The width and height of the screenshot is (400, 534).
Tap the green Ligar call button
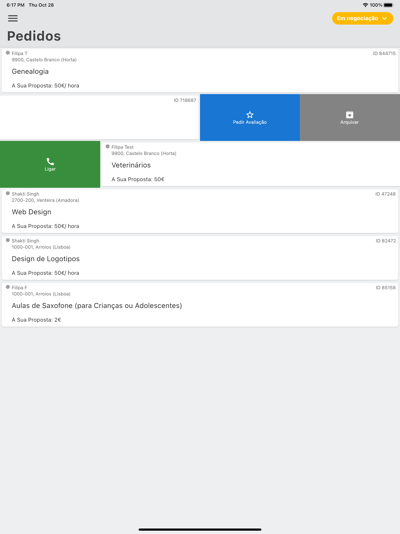click(x=50, y=164)
